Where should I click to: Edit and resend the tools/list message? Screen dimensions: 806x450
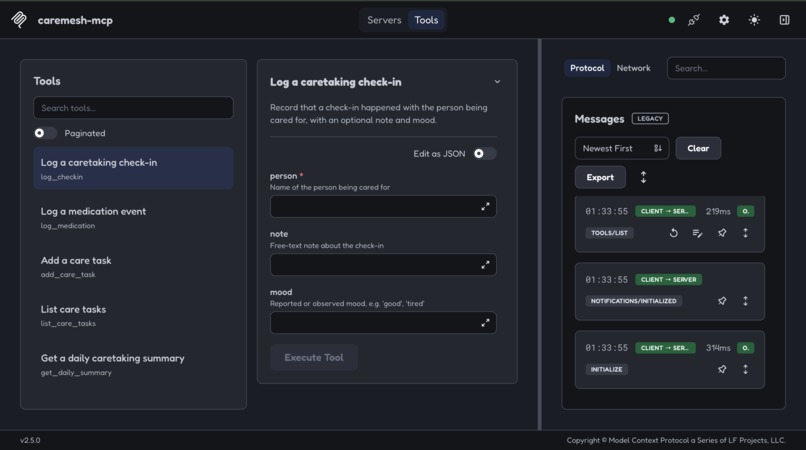coord(697,233)
